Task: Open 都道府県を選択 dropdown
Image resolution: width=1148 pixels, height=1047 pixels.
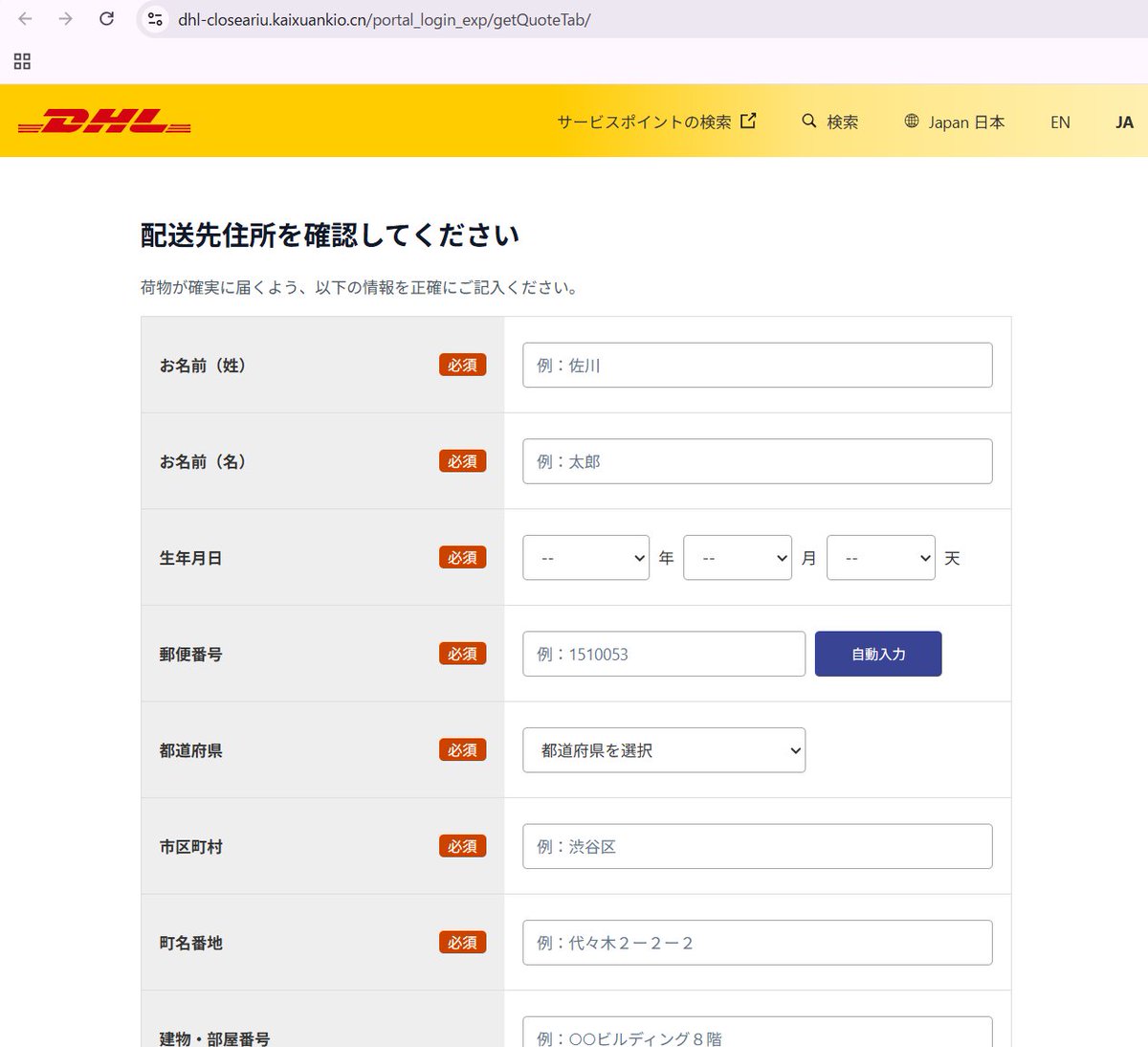Action: pos(664,750)
